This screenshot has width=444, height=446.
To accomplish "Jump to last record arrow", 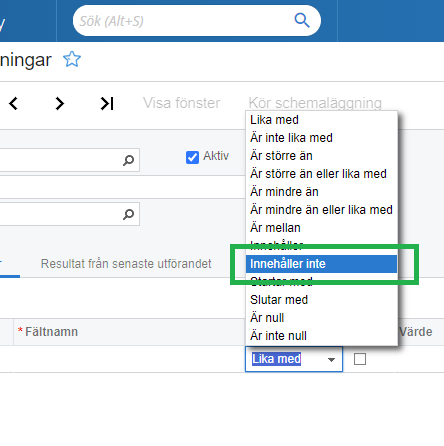I will pos(107,103).
